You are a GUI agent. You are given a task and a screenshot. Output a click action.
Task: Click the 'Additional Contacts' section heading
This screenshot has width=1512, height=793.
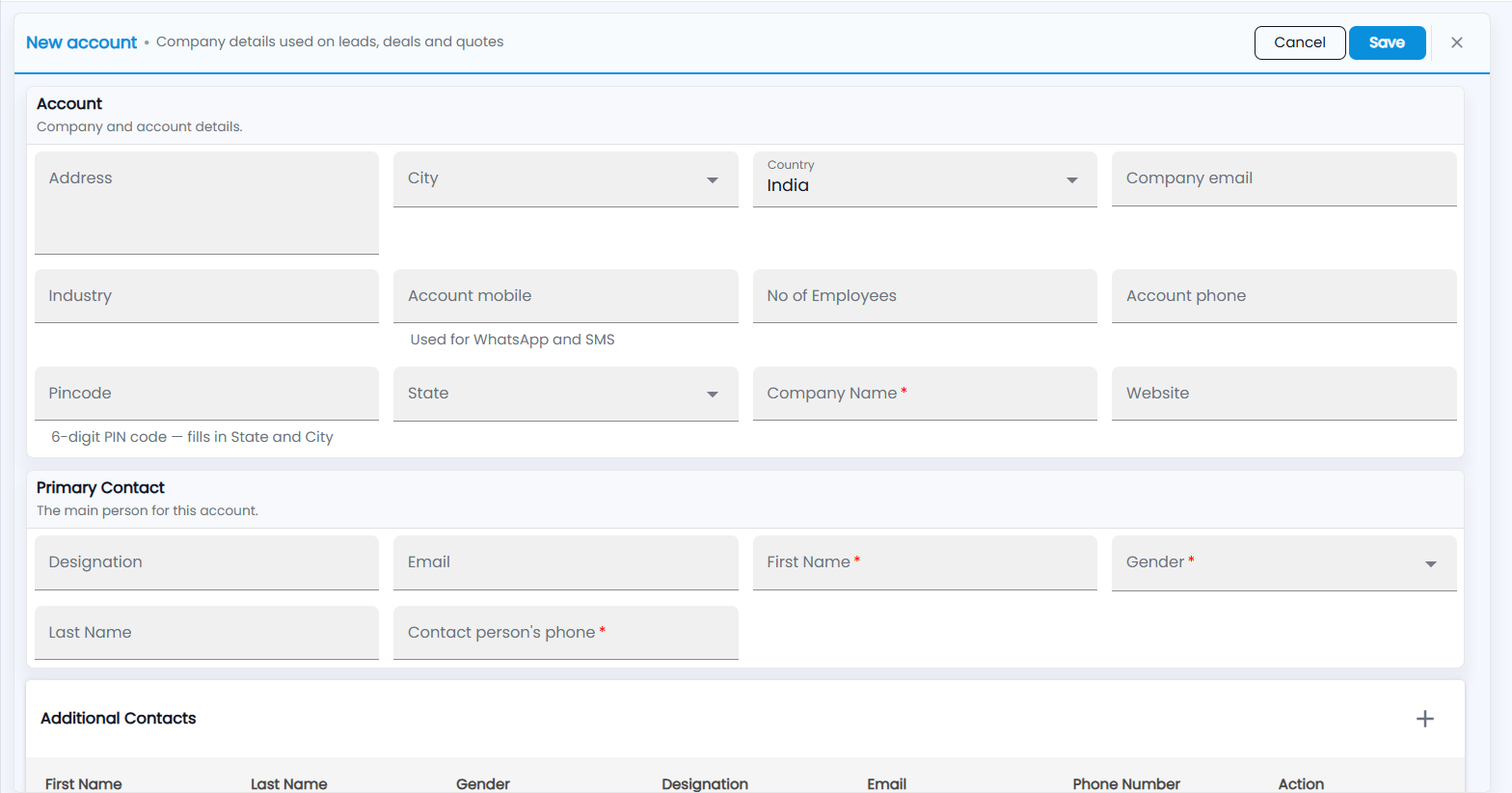118,719
